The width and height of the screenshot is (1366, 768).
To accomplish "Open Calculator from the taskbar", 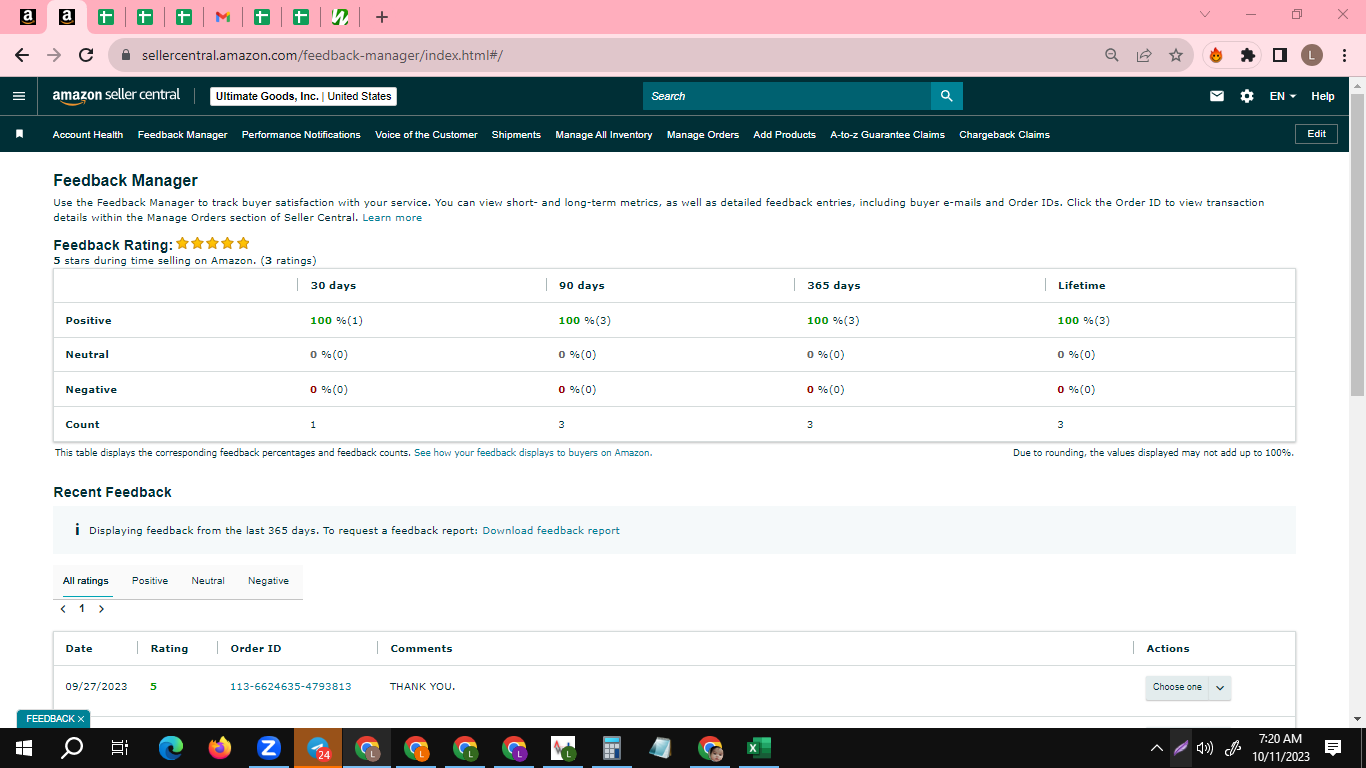I will [x=612, y=747].
